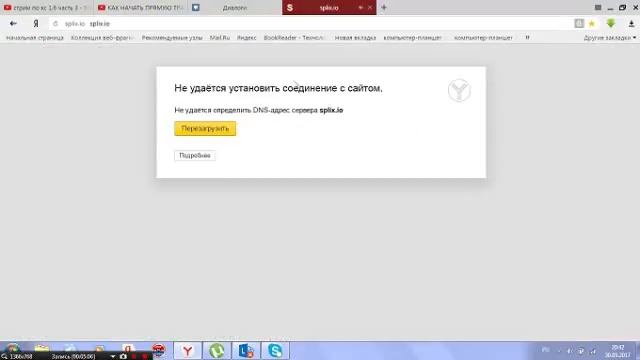The width and height of the screenshot is (640, 360).
Task: Open the volume icon in system tray
Action: [569, 351]
